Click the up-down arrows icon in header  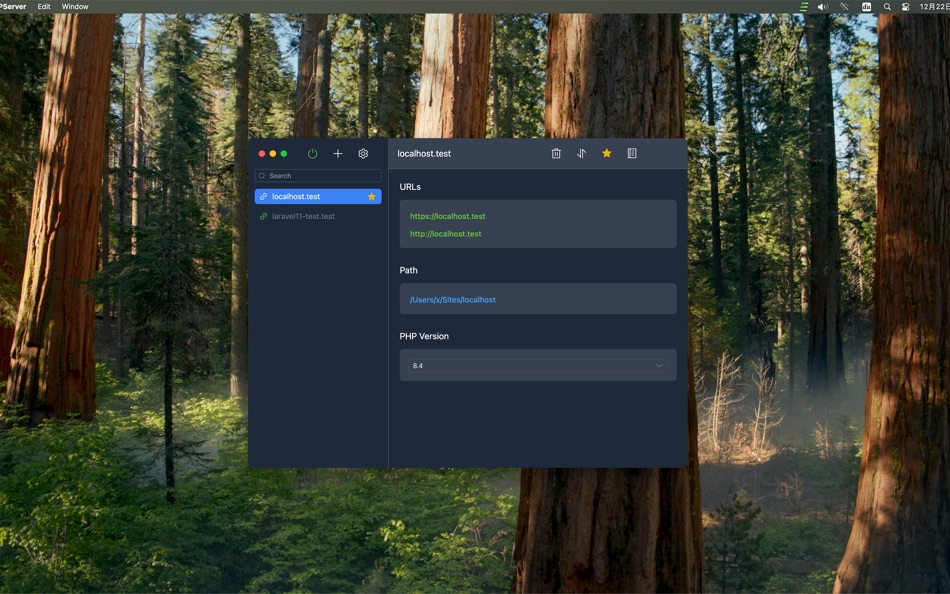click(581, 153)
